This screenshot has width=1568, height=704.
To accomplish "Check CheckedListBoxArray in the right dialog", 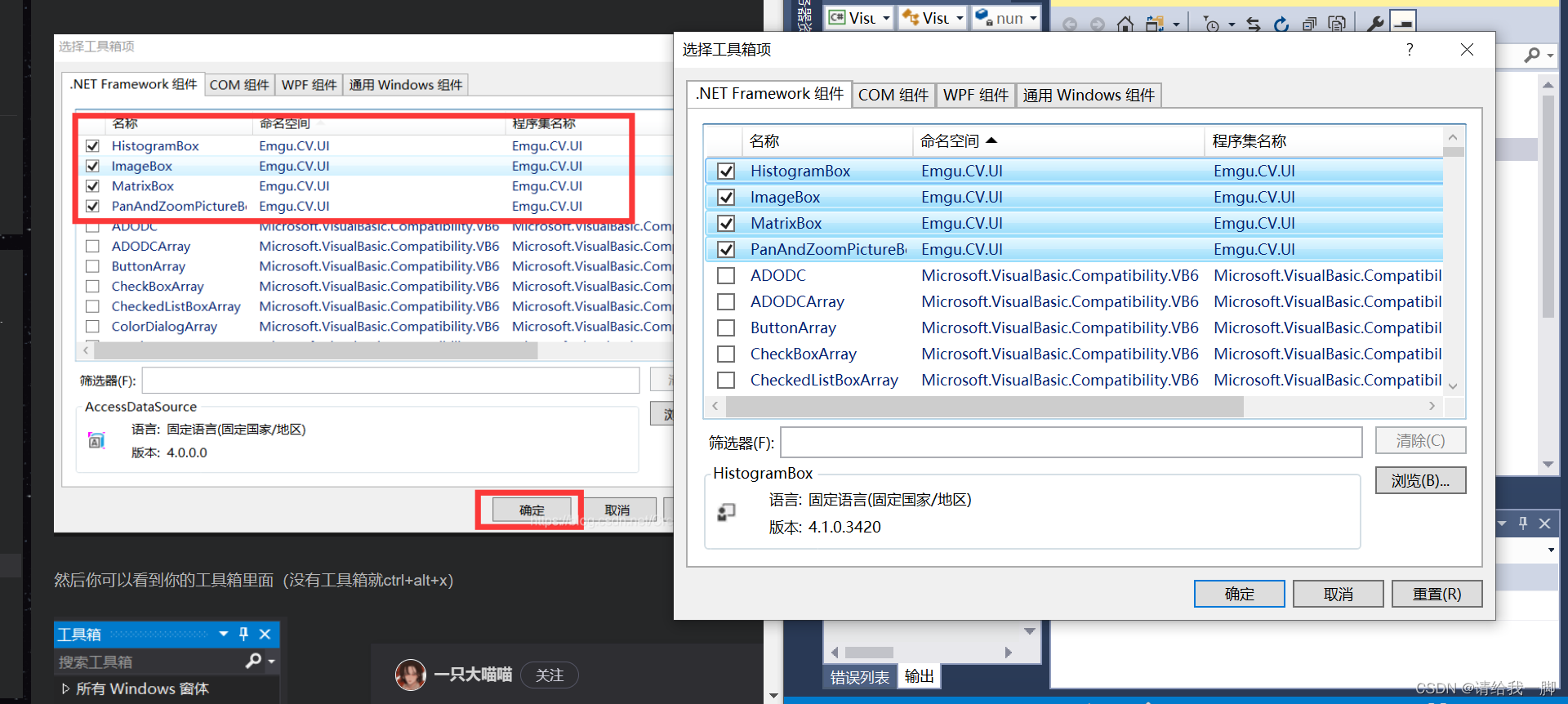I will click(725, 380).
